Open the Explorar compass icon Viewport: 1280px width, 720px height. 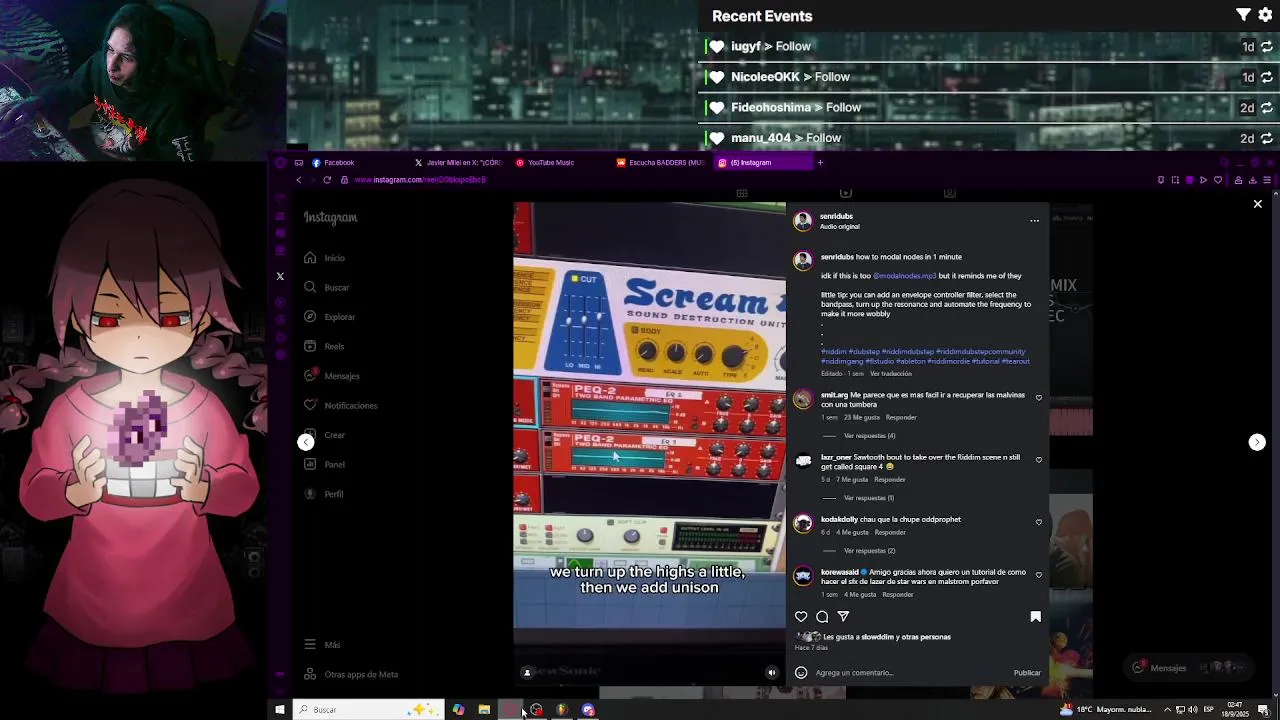(x=310, y=317)
